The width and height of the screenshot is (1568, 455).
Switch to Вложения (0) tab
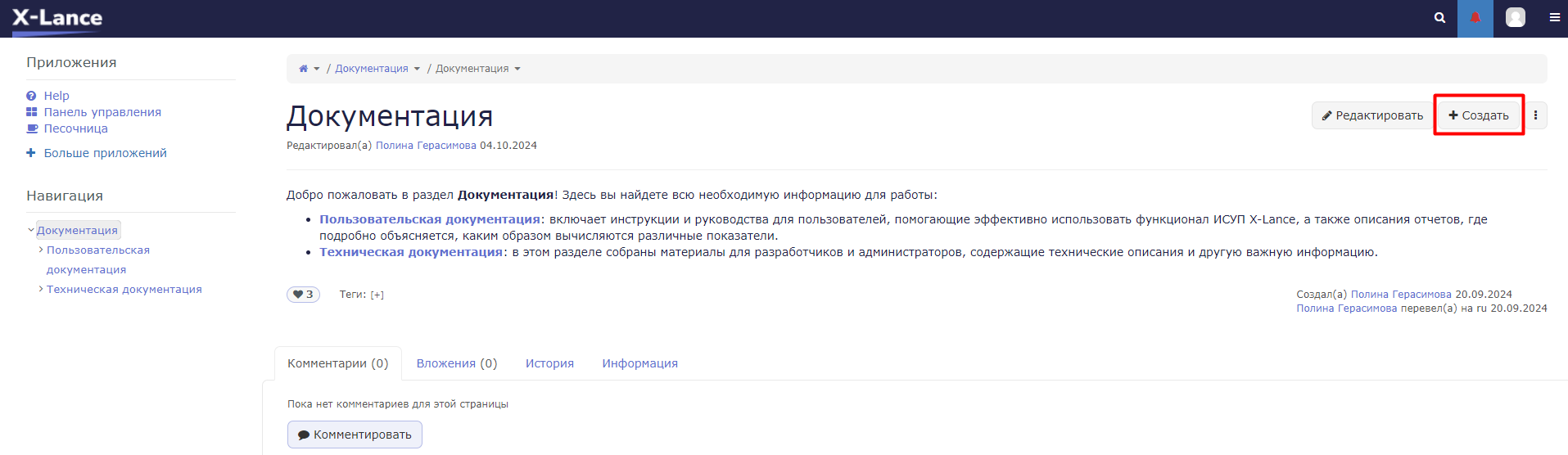(457, 363)
